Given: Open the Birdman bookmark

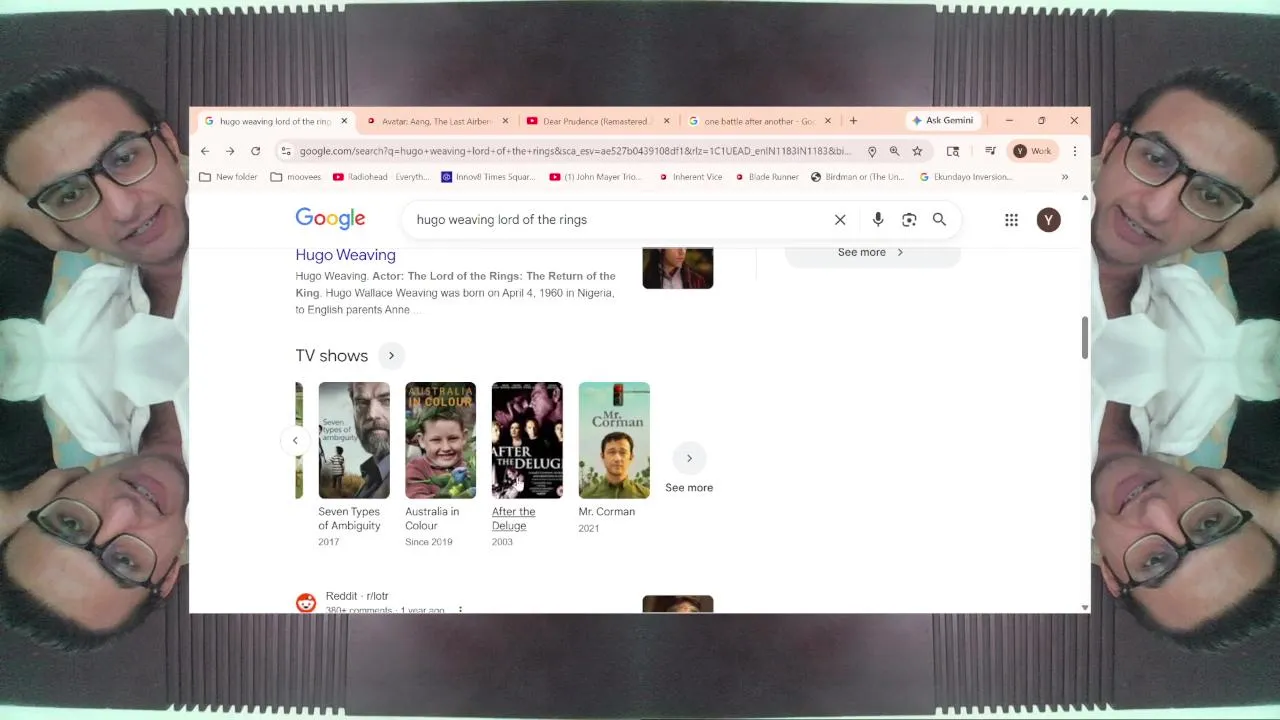Looking at the screenshot, I should (x=857, y=177).
